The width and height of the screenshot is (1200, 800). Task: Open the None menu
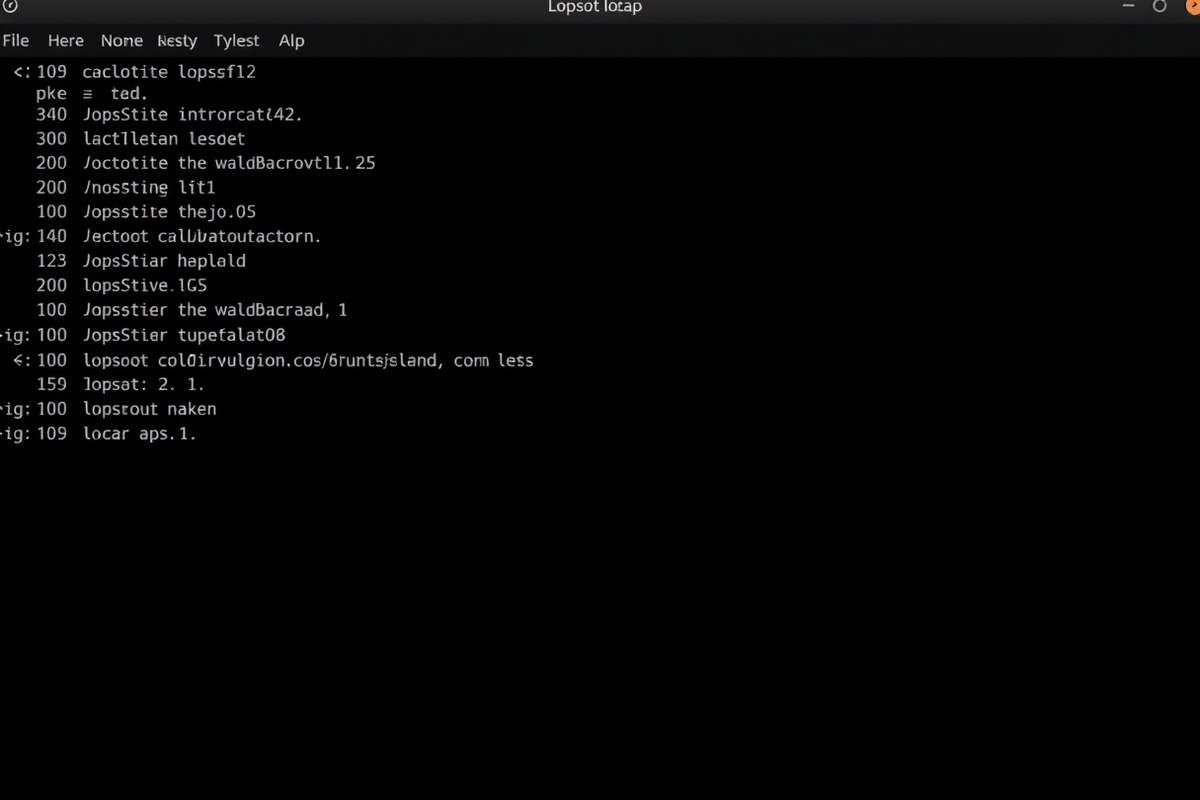(122, 41)
